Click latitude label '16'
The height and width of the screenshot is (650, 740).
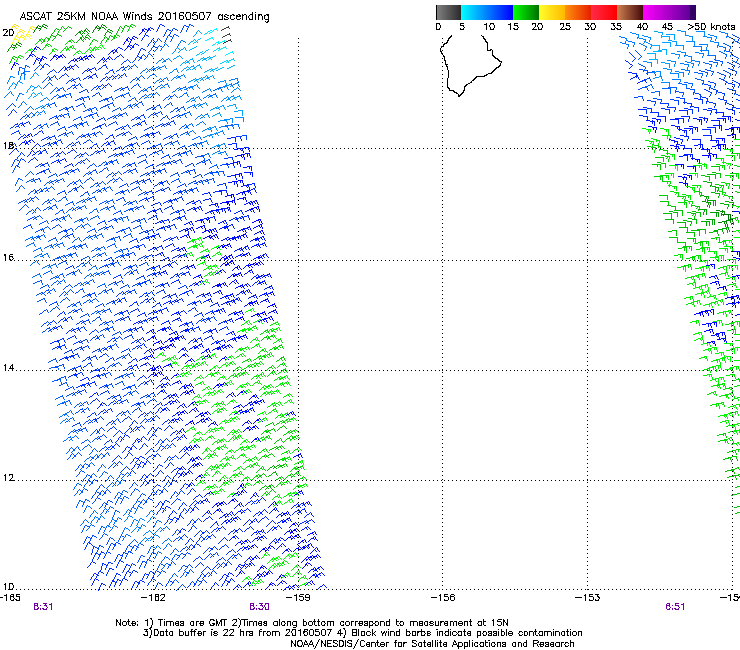[x=8, y=257]
